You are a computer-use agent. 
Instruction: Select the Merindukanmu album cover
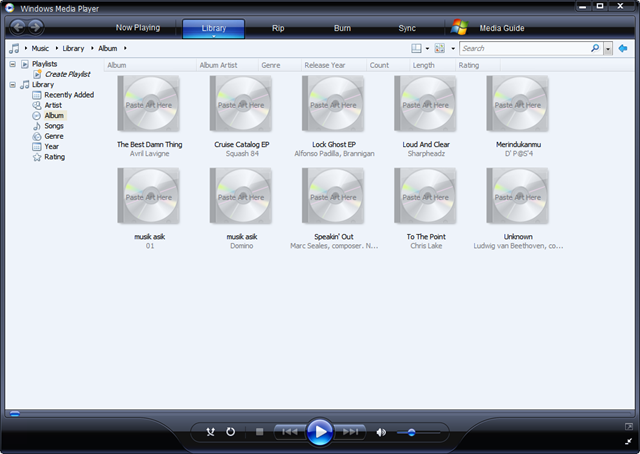pos(518,104)
